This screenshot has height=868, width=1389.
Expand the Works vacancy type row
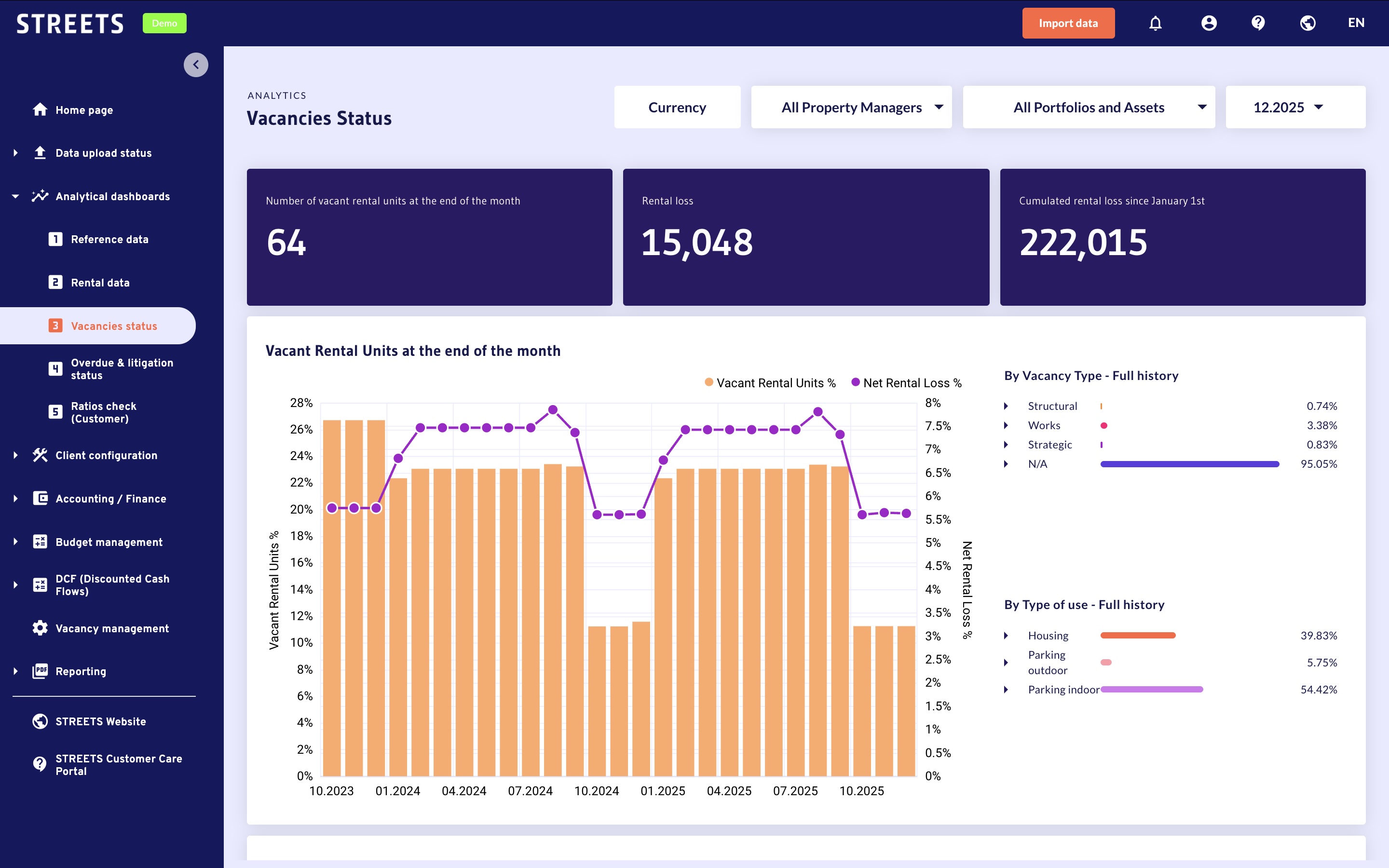point(1006,425)
